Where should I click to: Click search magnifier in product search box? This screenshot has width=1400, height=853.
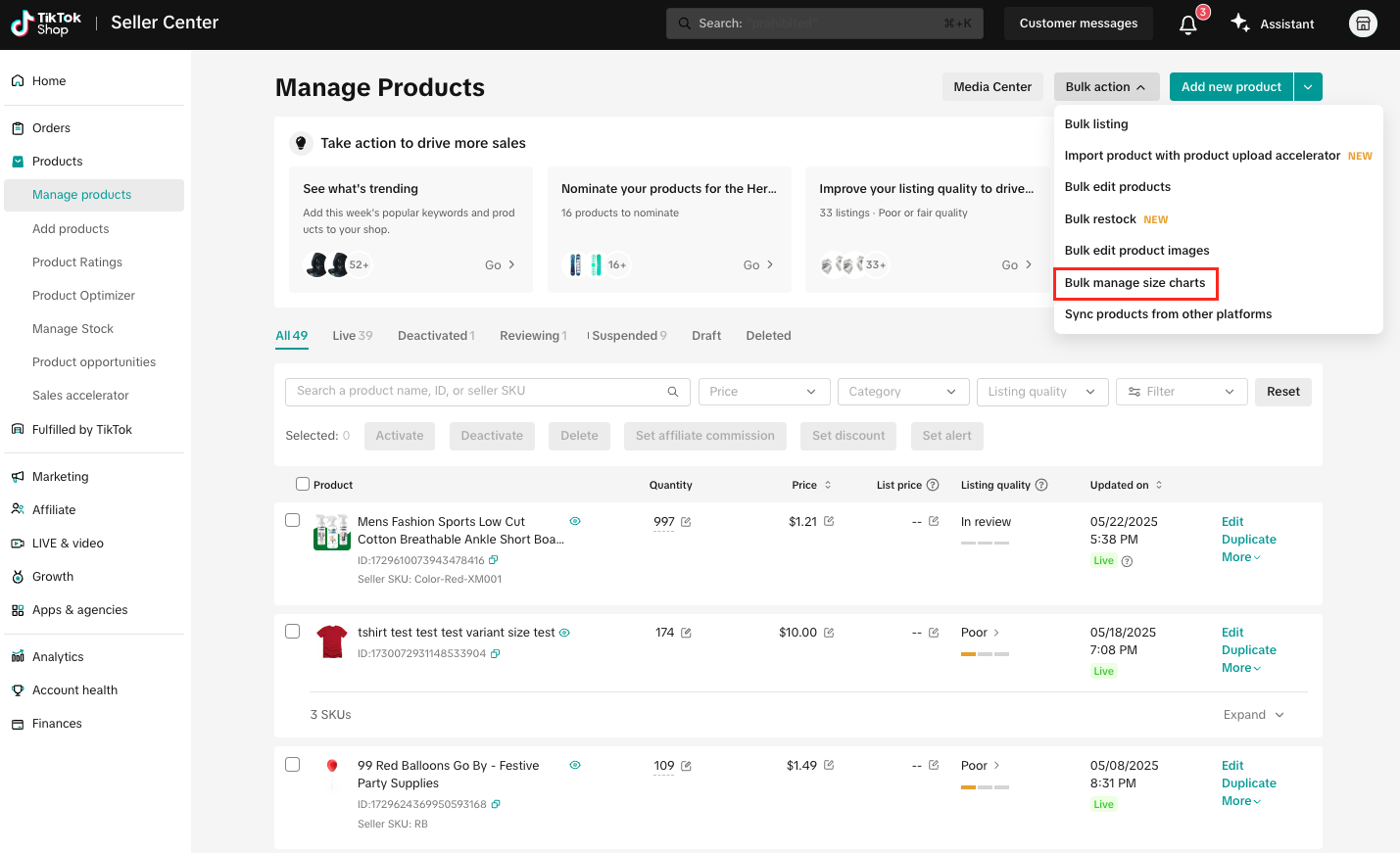tap(673, 392)
